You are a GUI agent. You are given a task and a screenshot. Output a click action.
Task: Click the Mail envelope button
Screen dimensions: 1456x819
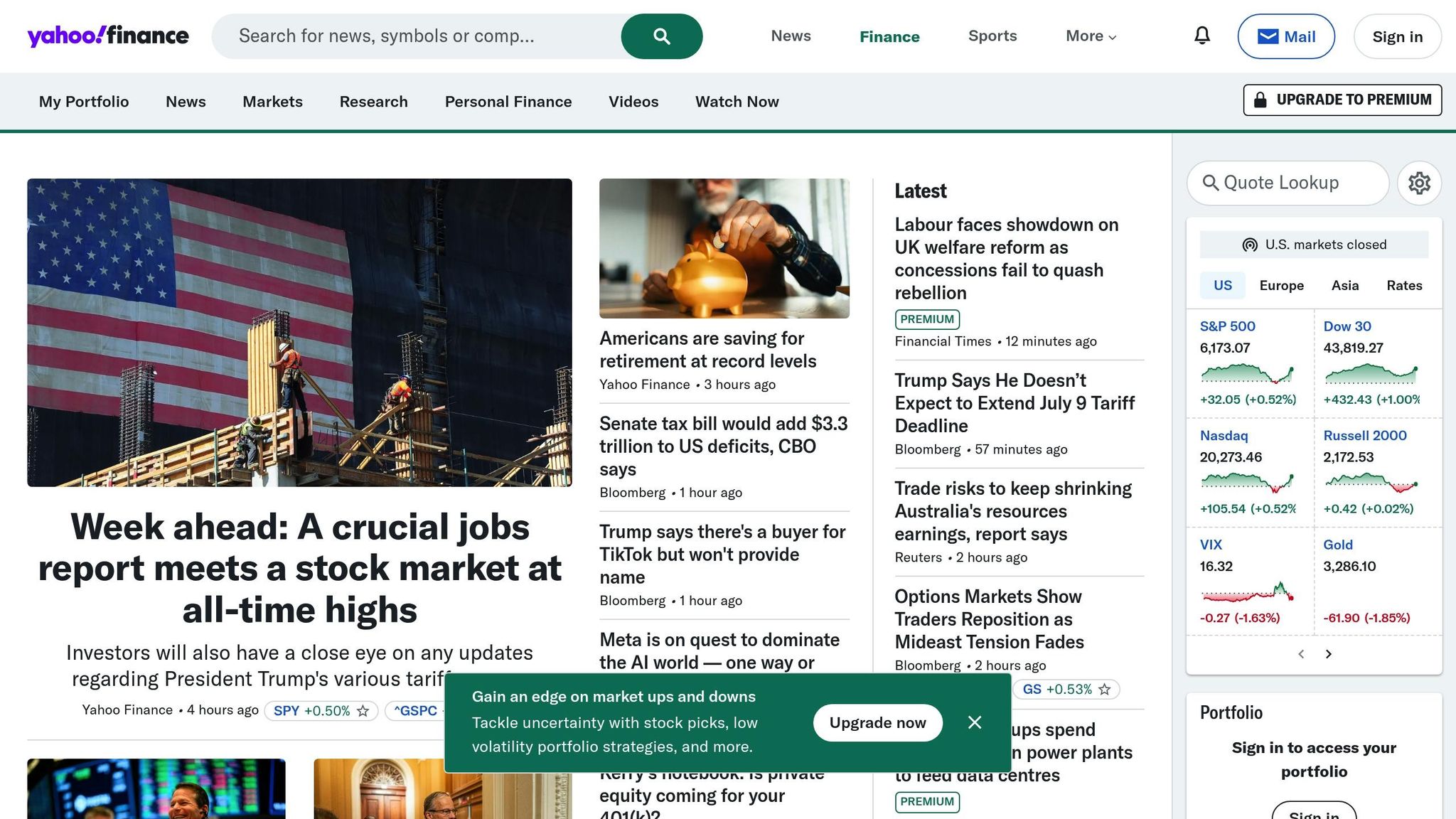coord(1286,36)
